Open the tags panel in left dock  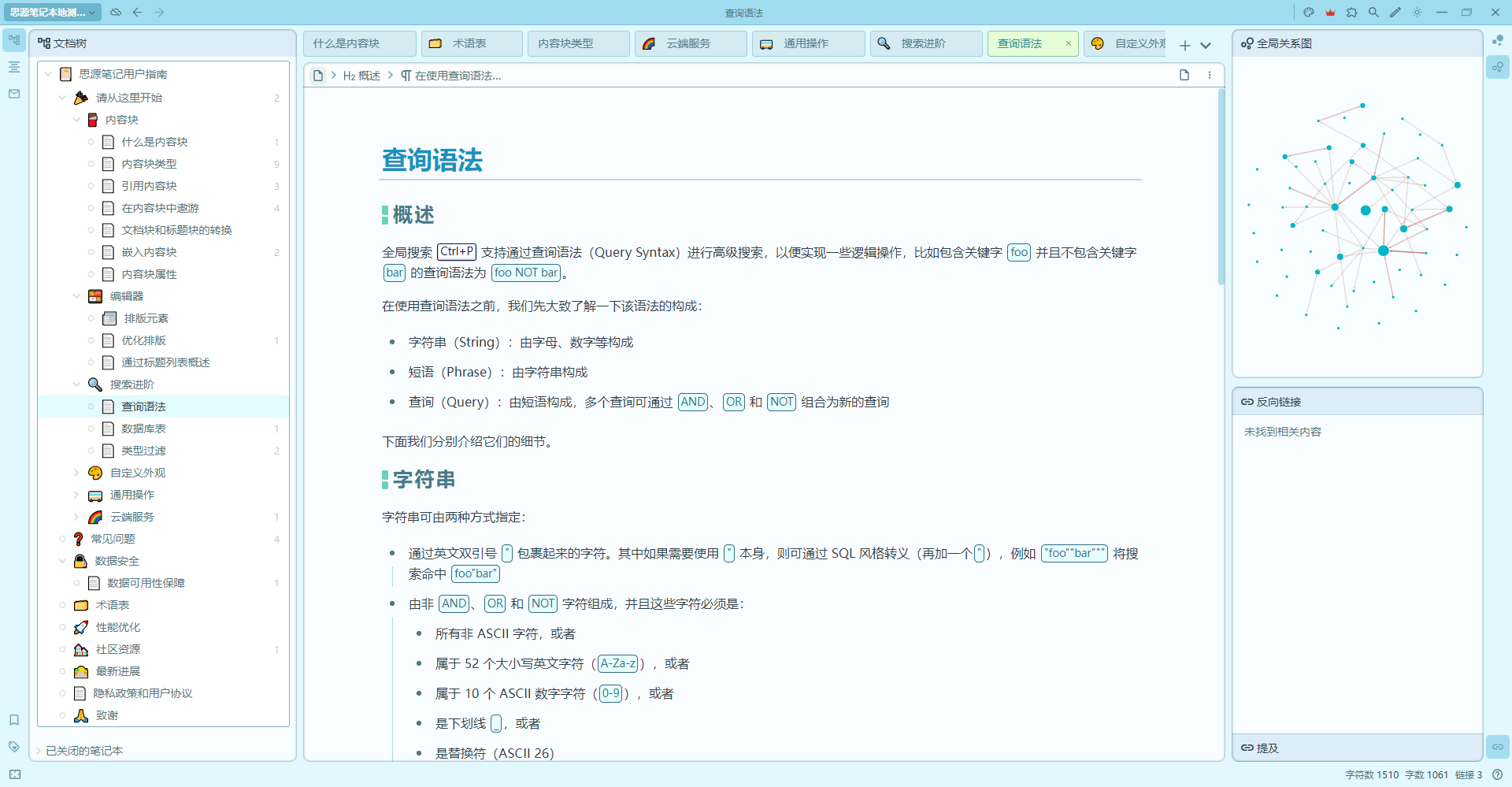pos(14,746)
